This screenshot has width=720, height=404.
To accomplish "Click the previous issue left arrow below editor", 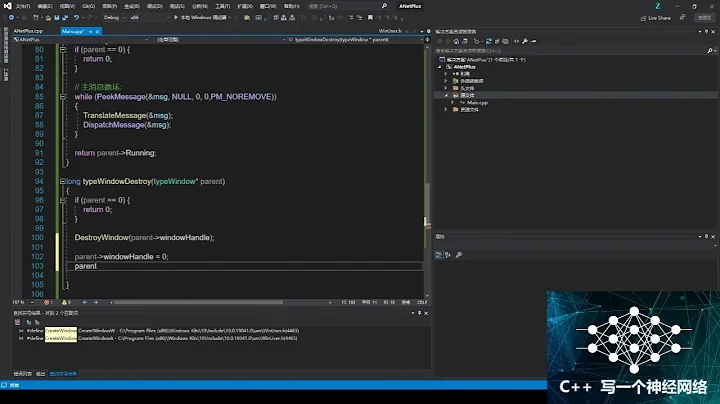I will point(84,302).
